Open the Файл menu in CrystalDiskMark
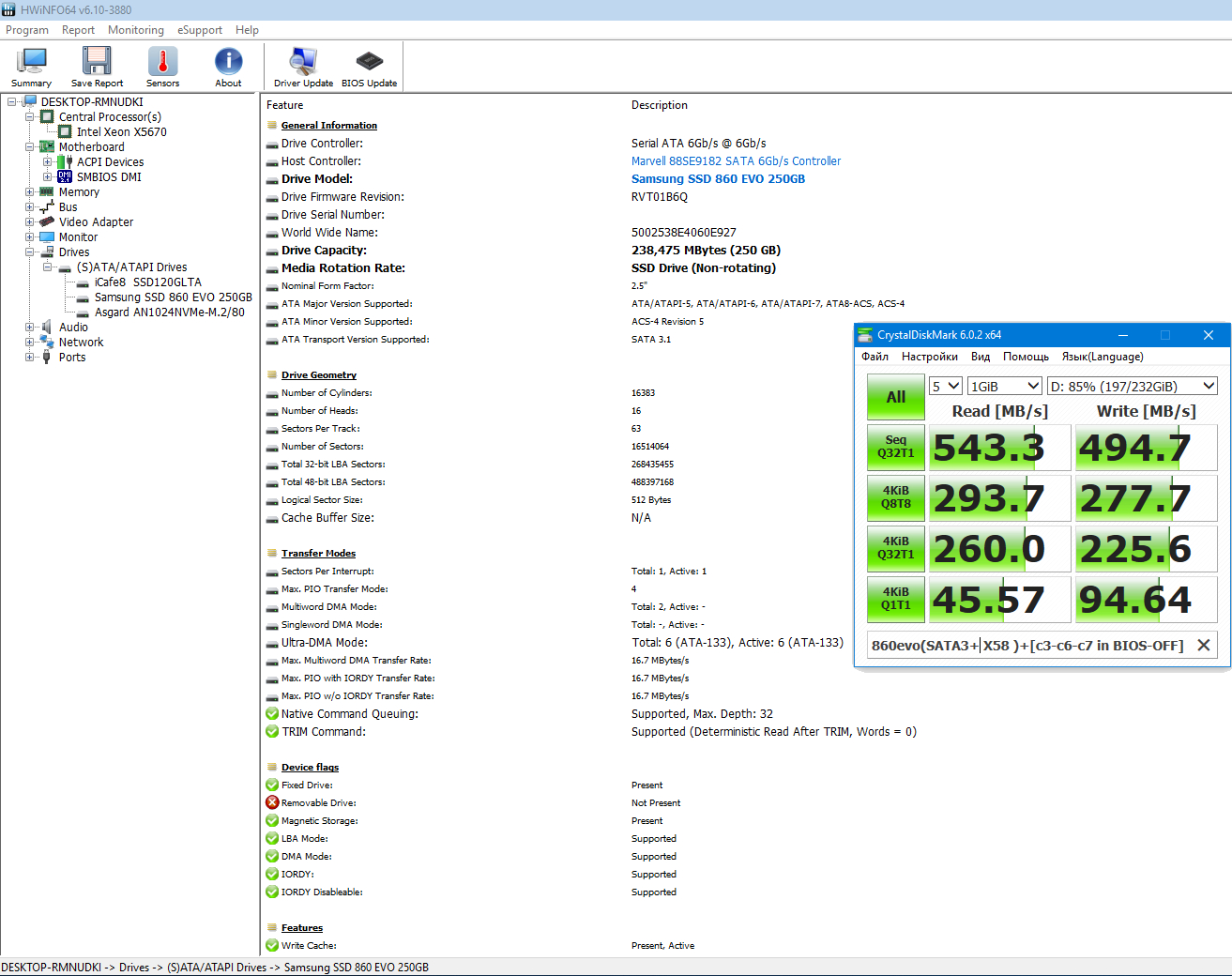 (x=875, y=357)
